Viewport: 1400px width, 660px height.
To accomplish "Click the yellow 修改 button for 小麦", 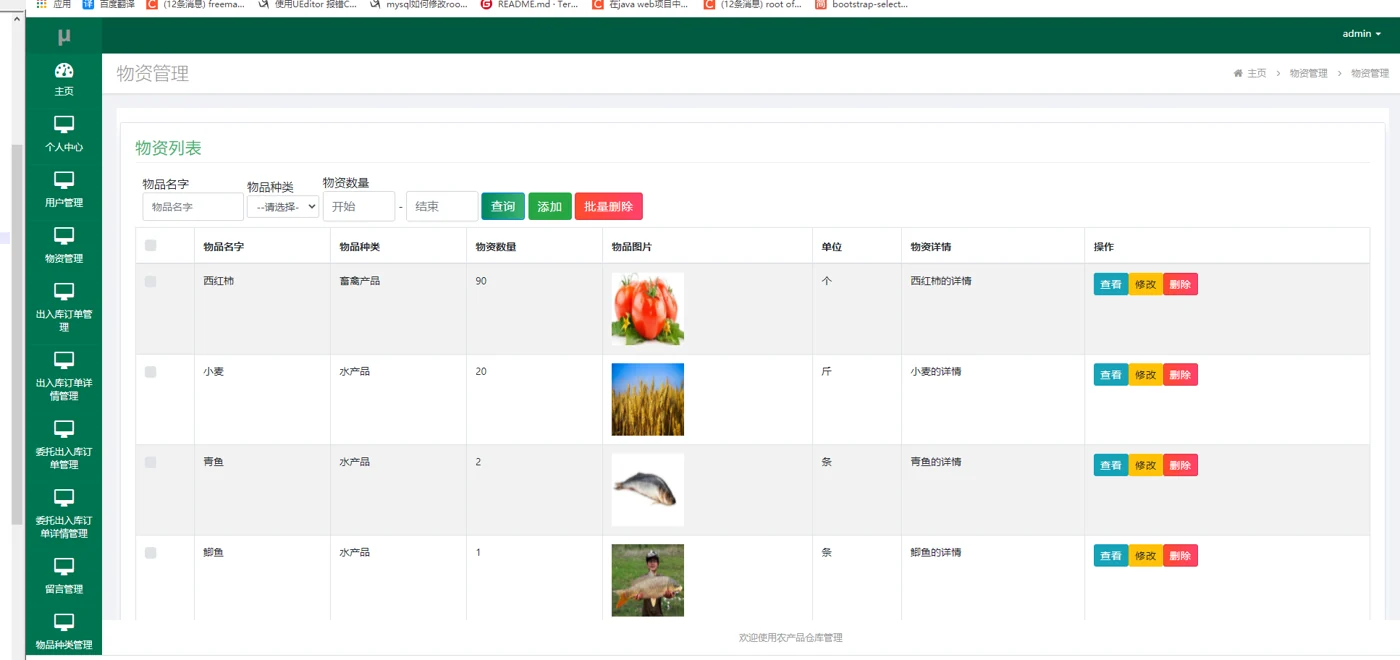I will 1146,375.
